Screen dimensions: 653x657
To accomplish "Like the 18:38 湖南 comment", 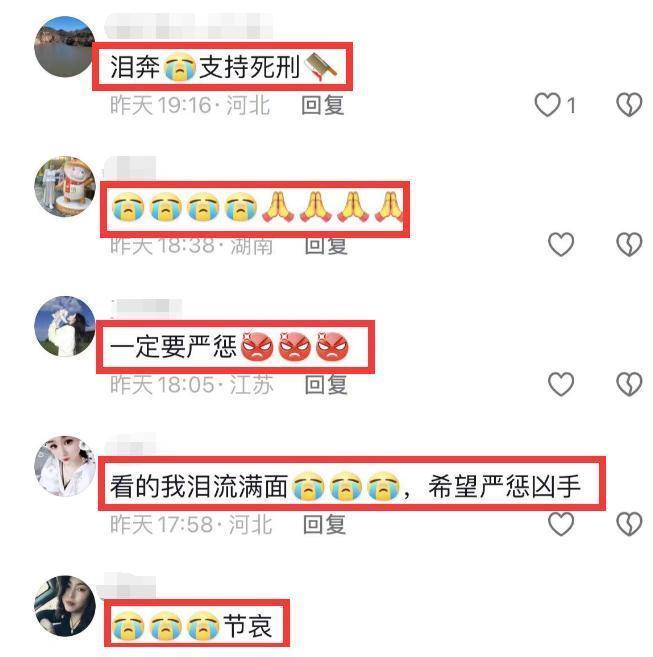I will click(x=561, y=244).
